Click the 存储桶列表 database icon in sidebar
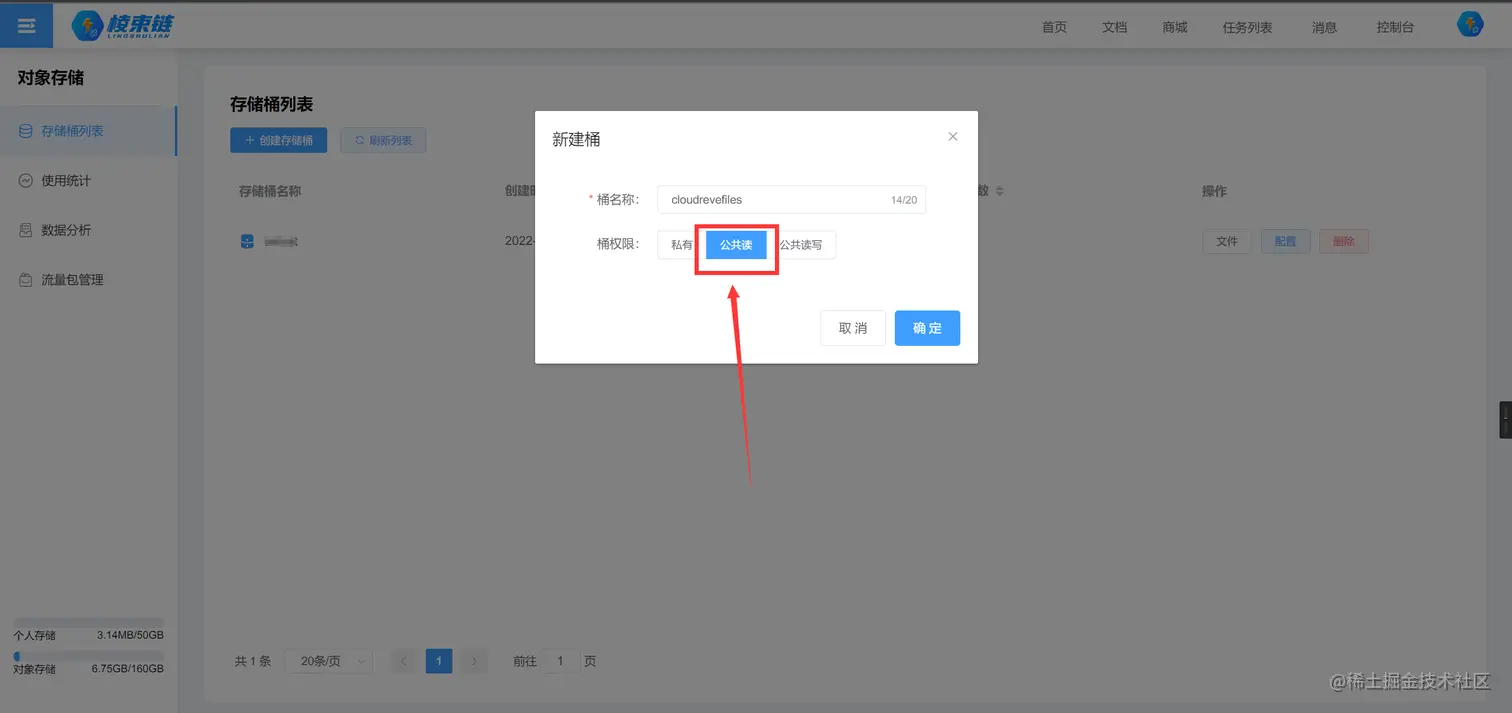The image size is (1512, 713). [25, 131]
